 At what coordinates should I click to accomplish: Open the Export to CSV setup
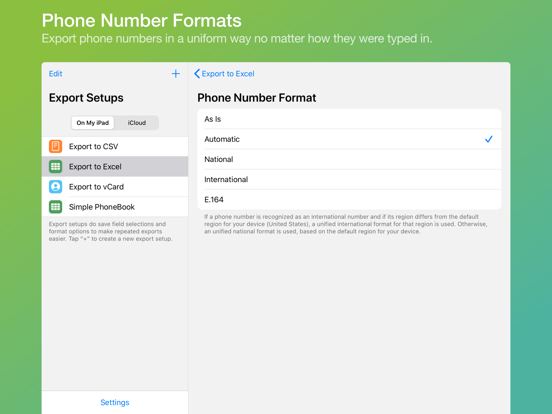coord(115,146)
